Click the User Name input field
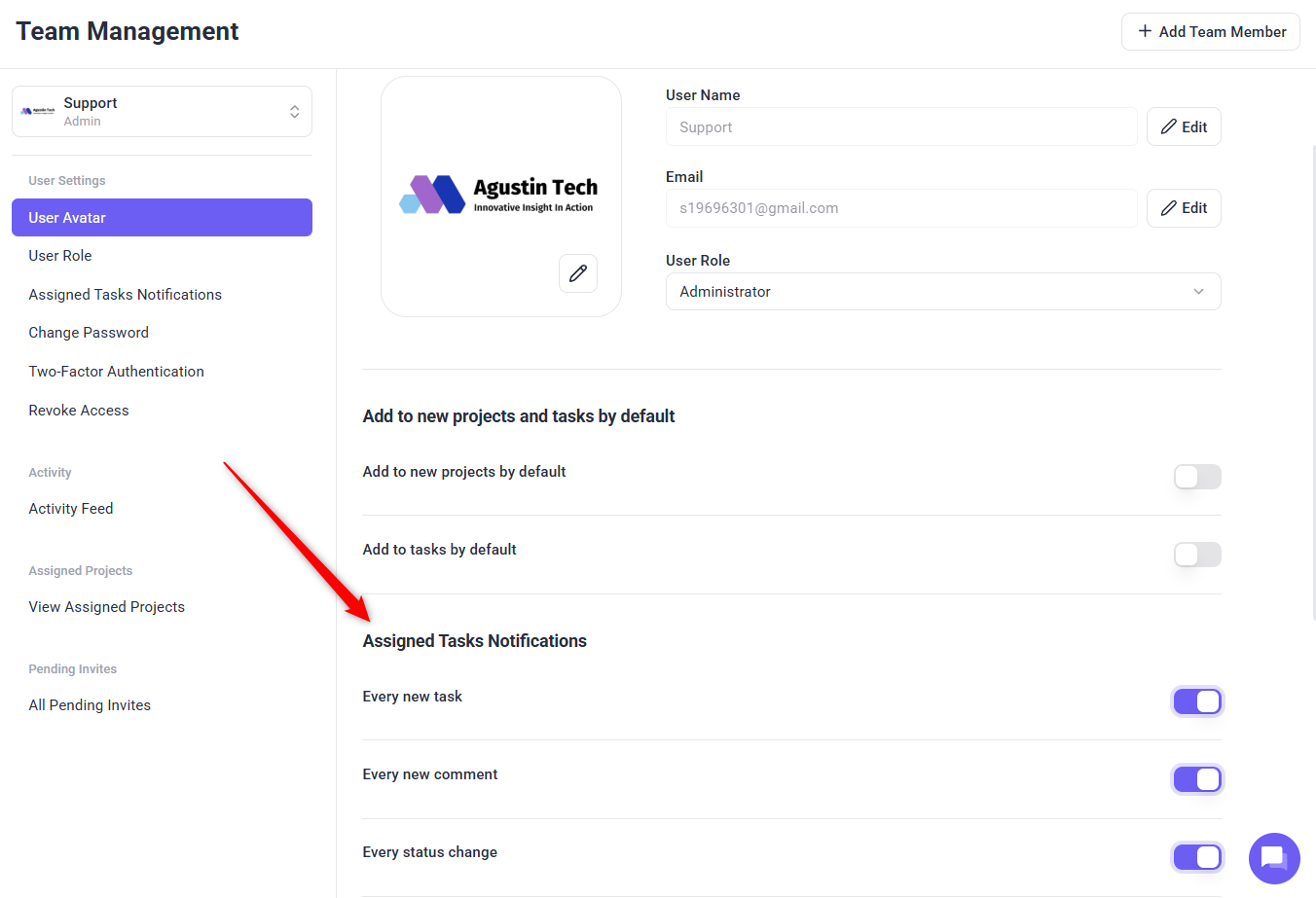The height and width of the screenshot is (898, 1316). [900, 127]
